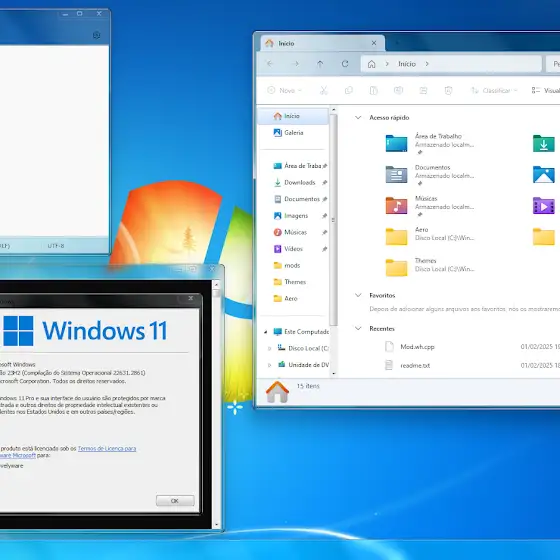Click Início breadcrumb in the address bar
560x560 pixels.
click(x=407, y=64)
